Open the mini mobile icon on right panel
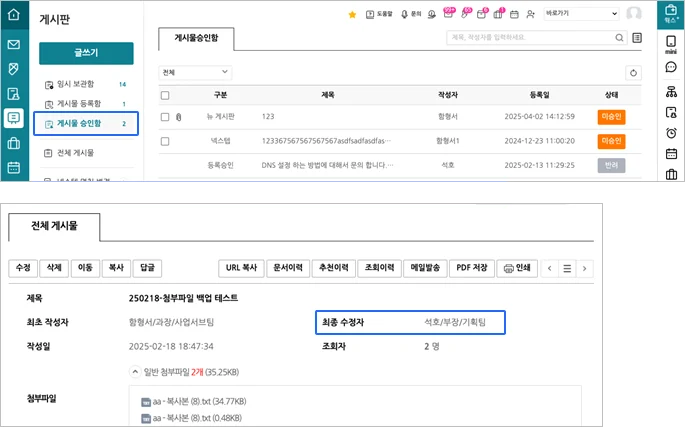This screenshot has width=685, height=427. coord(671,44)
